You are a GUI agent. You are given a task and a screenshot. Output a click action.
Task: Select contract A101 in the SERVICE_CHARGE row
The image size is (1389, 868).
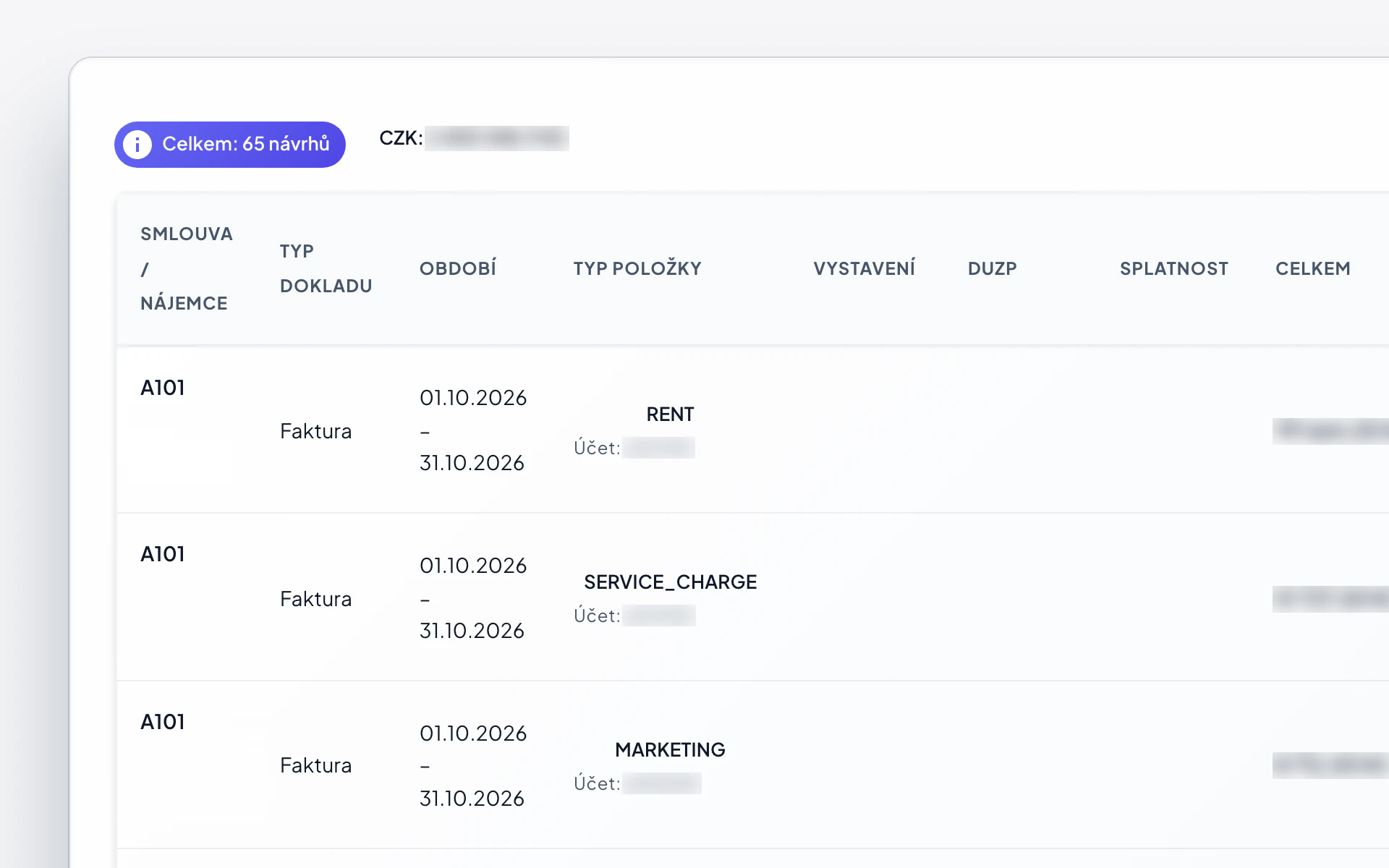click(x=163, y=554)
